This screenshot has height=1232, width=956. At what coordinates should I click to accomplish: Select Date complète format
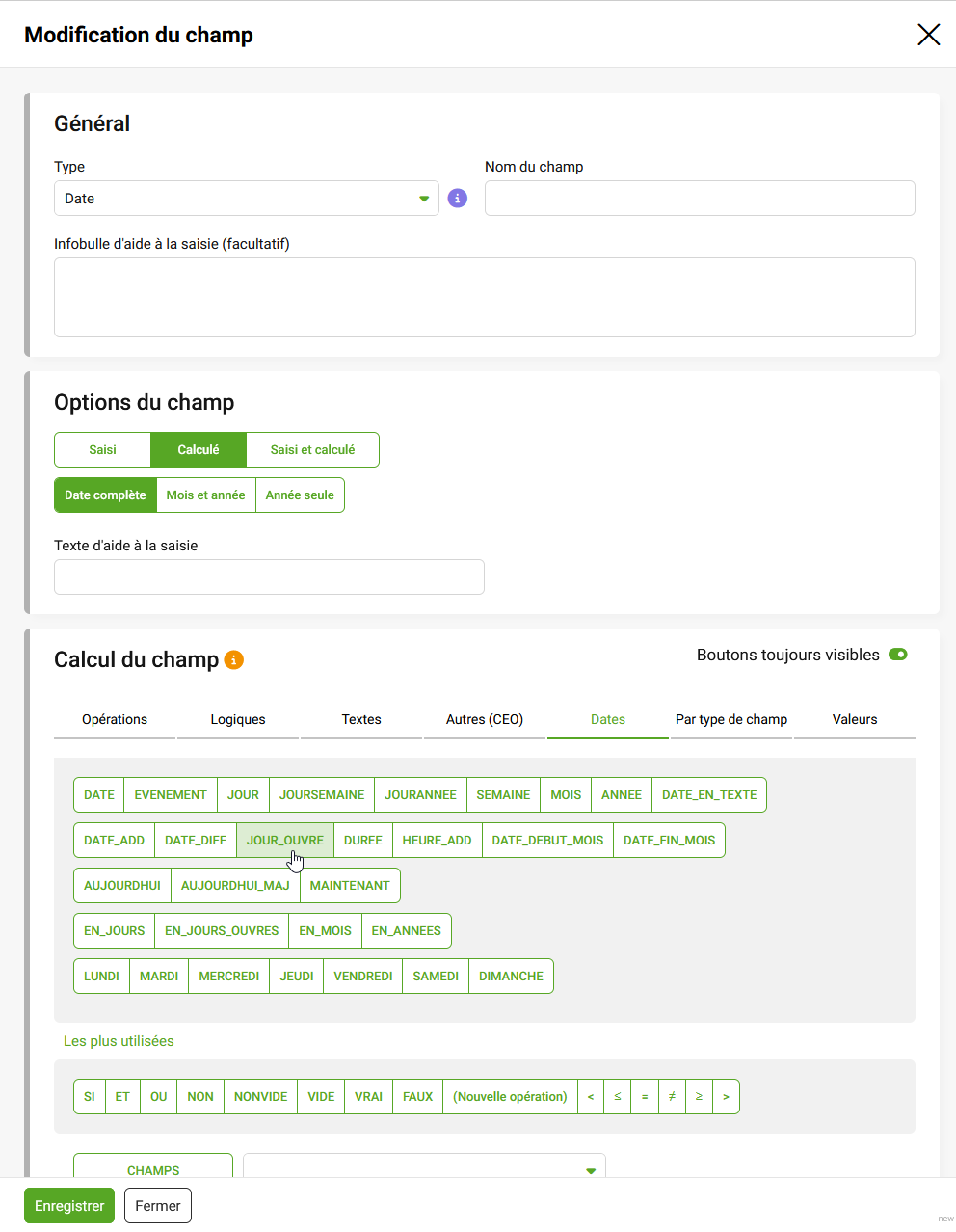point(105,495)
